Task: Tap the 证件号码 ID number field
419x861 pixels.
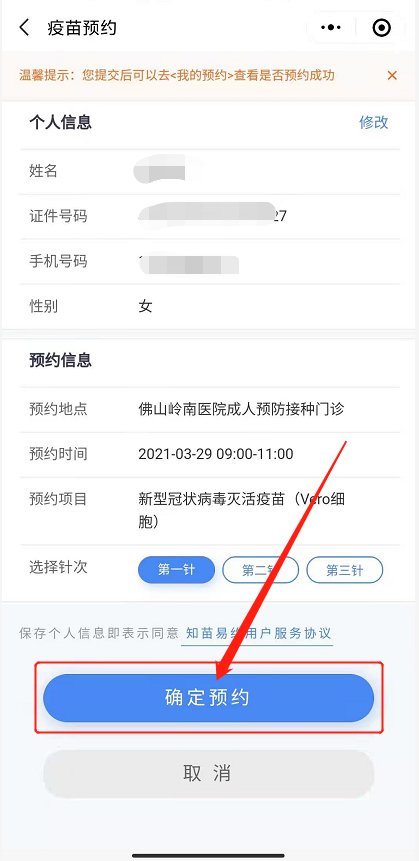Action: click(209, 216)
